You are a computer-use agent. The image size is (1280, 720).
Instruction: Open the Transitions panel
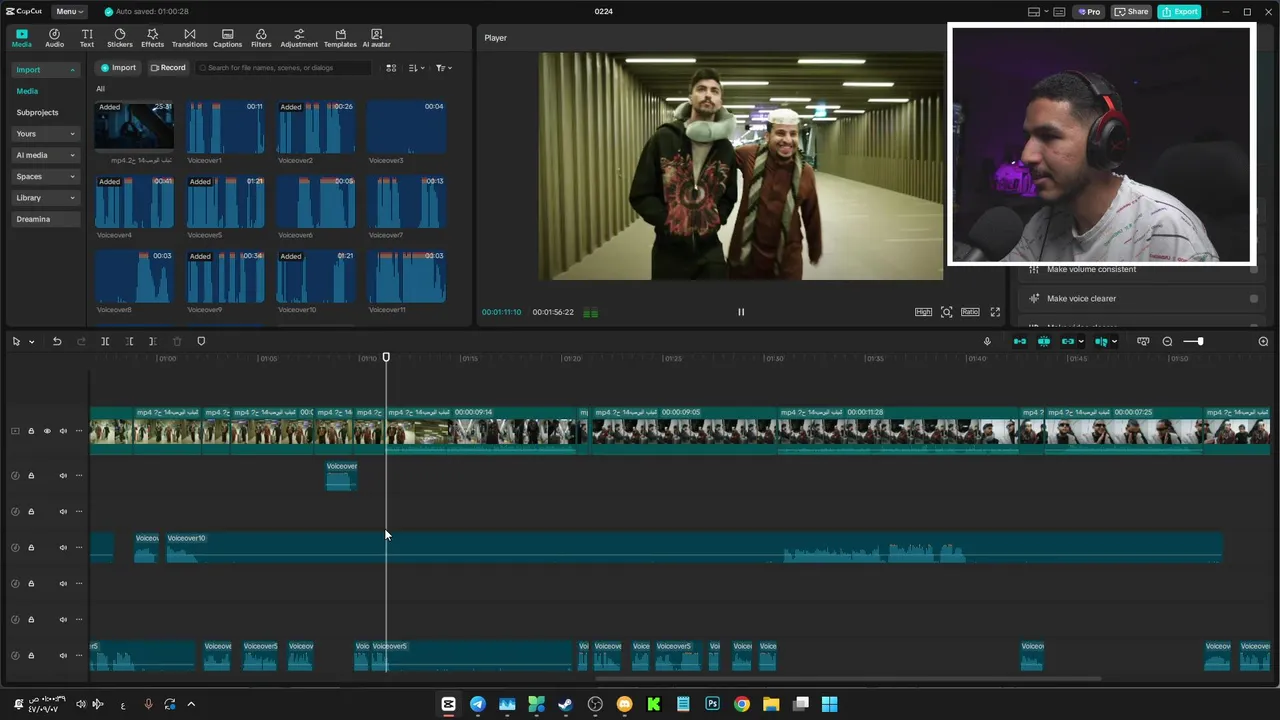189,38
